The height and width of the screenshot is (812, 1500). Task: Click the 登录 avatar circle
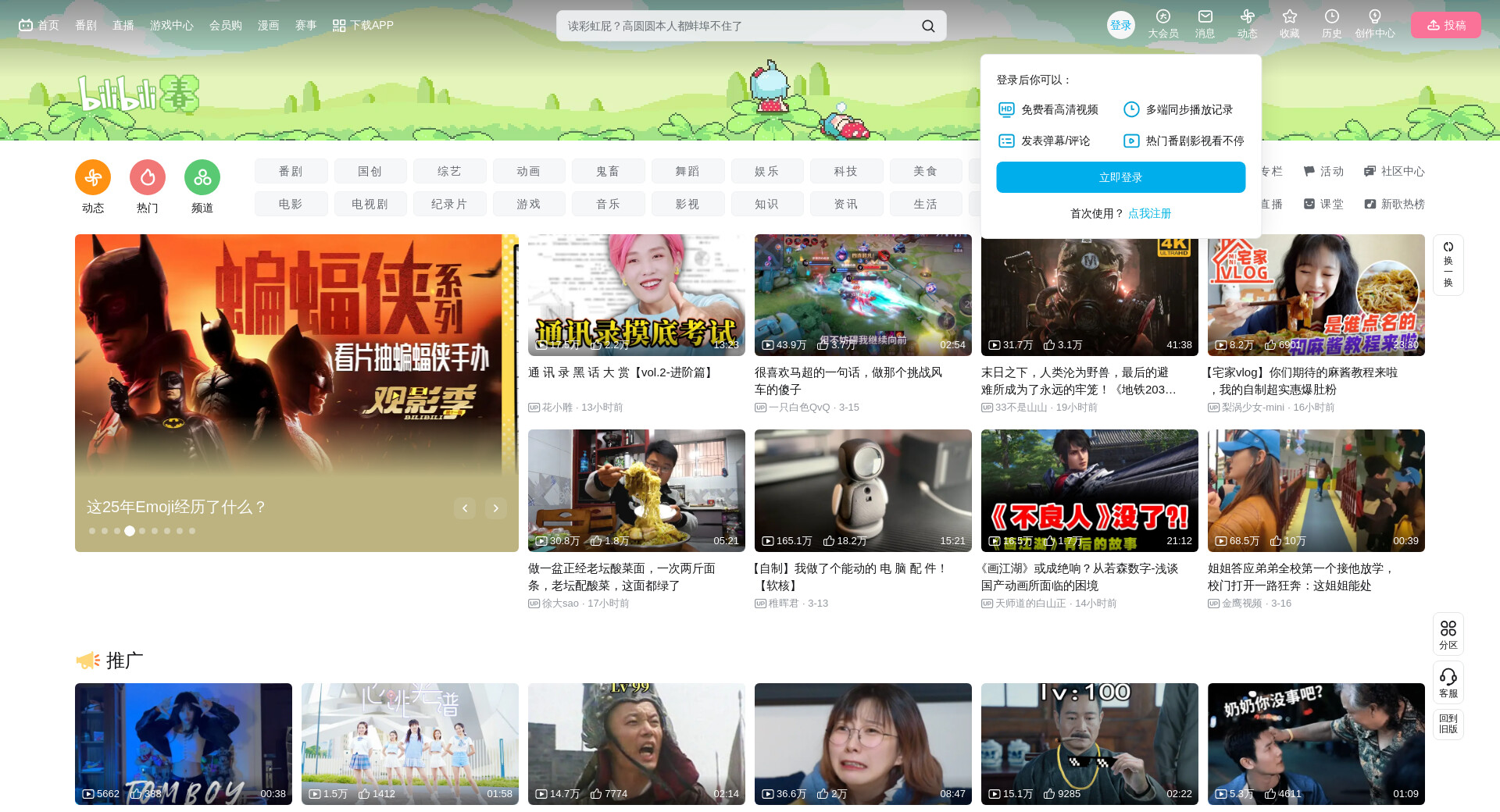tap(1121, 25)
